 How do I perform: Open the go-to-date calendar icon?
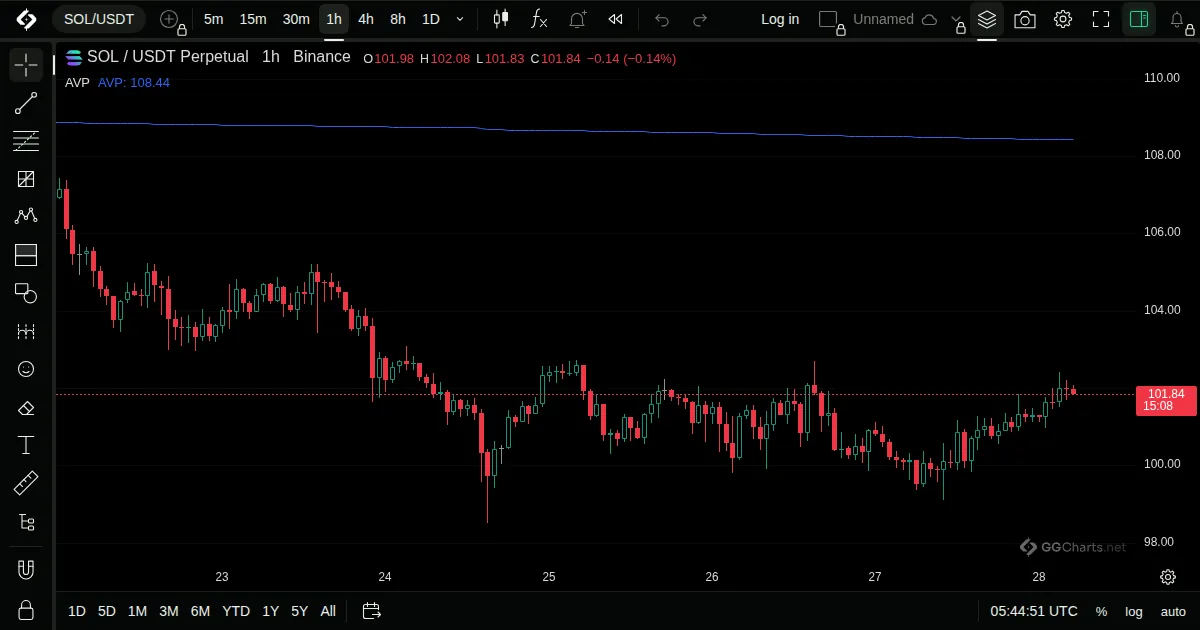(372, 611)
